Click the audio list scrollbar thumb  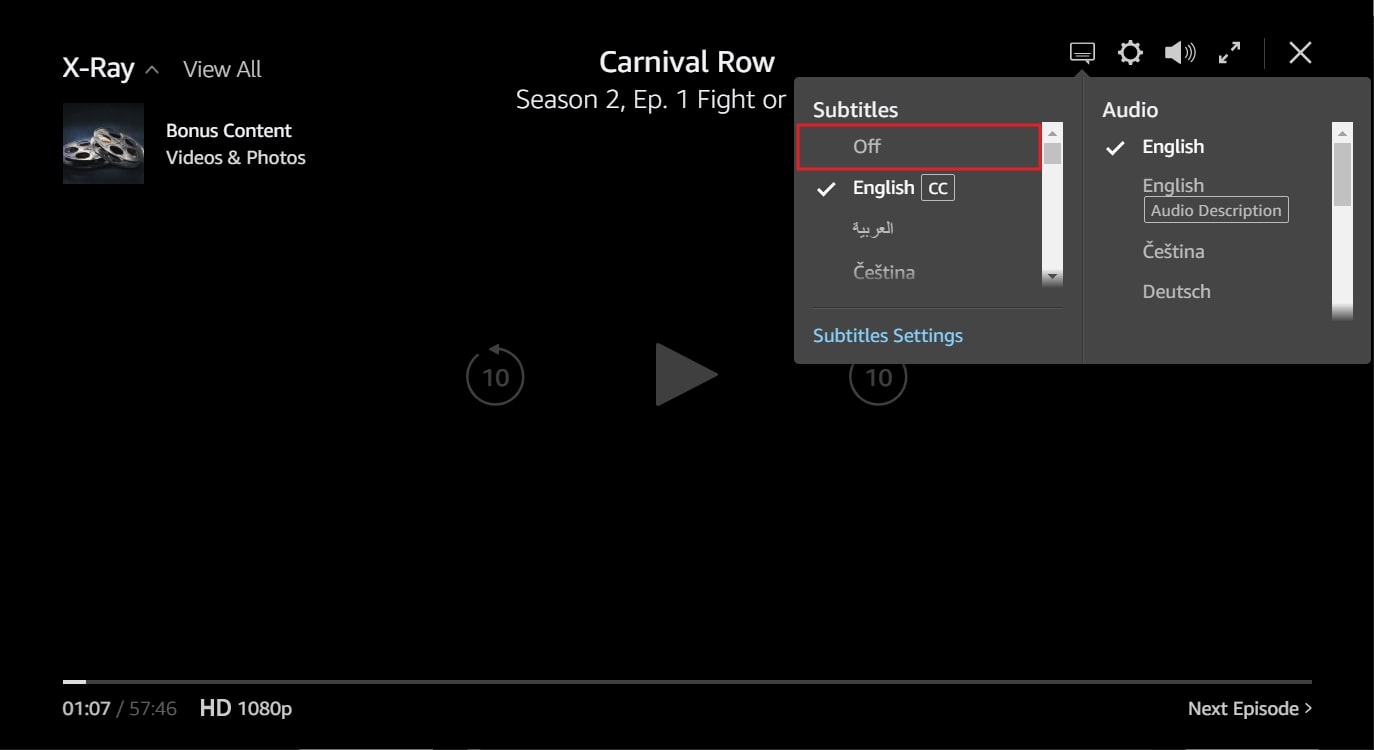(1342, 175)
